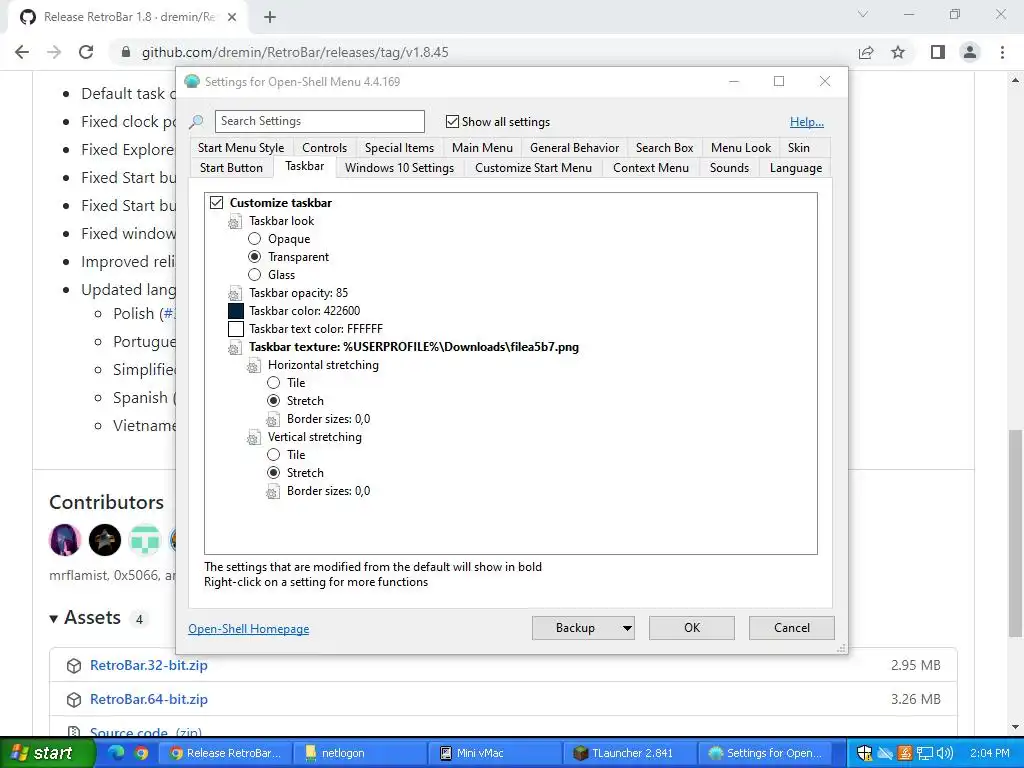The height and width of the screenshot is (768, 1024).
Task: Click the Edge icon in quick launch
Action: click(116, 753)
